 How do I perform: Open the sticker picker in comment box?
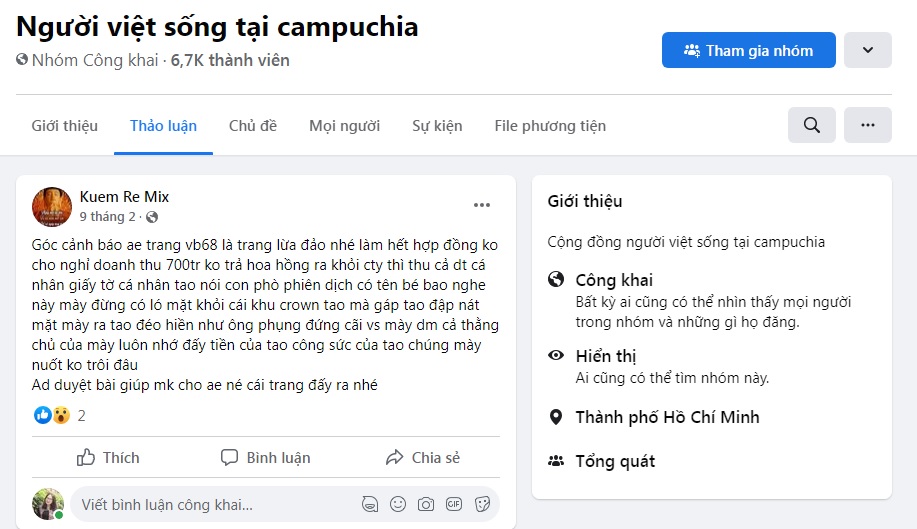(482, 504)
